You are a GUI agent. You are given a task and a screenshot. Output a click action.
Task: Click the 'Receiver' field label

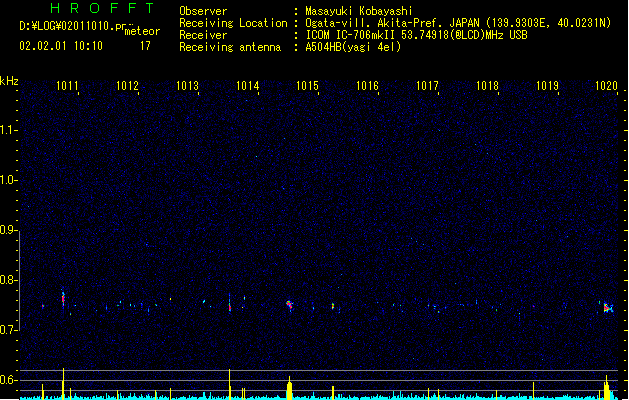[203, 35]
